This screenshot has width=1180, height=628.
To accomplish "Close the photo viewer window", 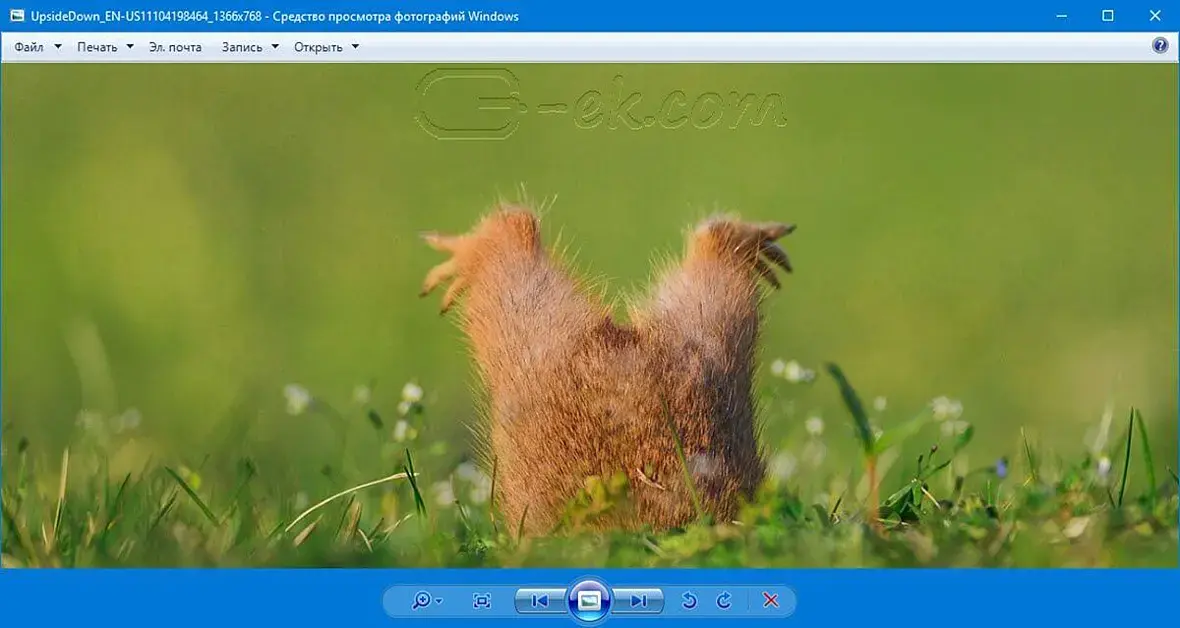I will [1155, 15].
